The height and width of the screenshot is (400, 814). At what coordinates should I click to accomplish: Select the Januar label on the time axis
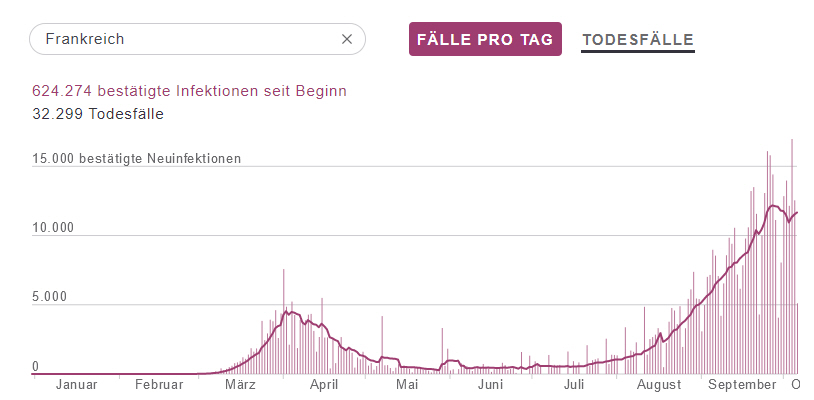click(75, 385)
